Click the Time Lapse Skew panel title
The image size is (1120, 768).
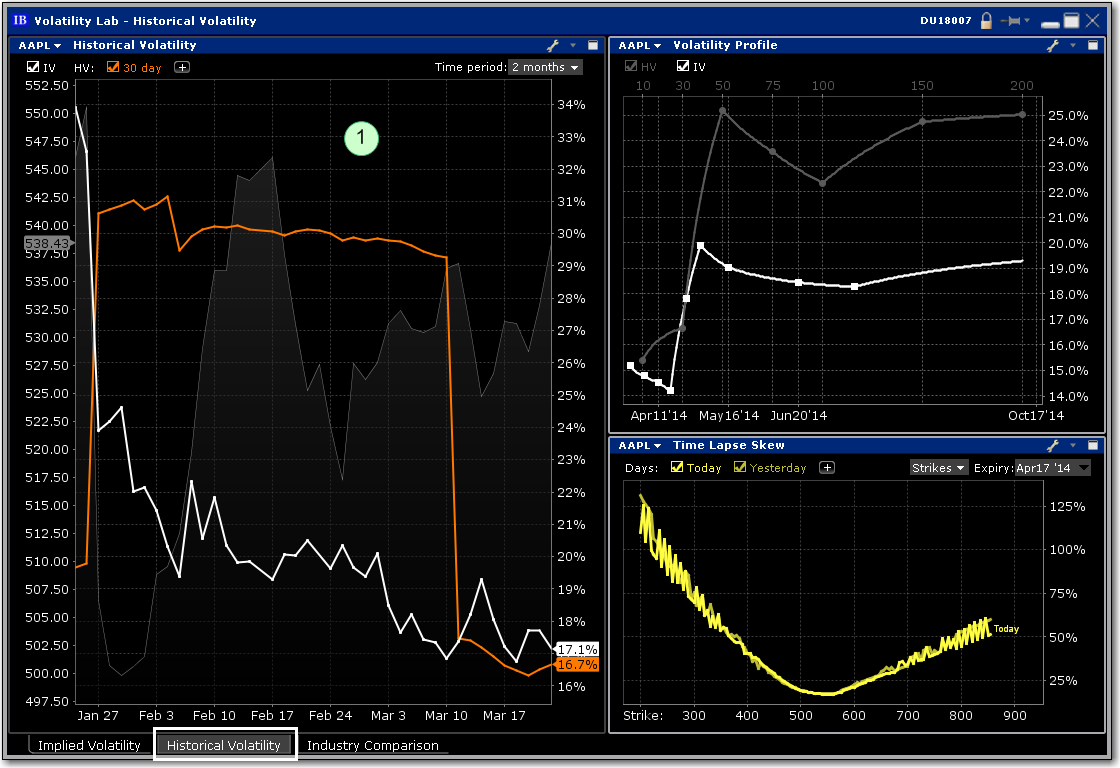tap(729, 445)
